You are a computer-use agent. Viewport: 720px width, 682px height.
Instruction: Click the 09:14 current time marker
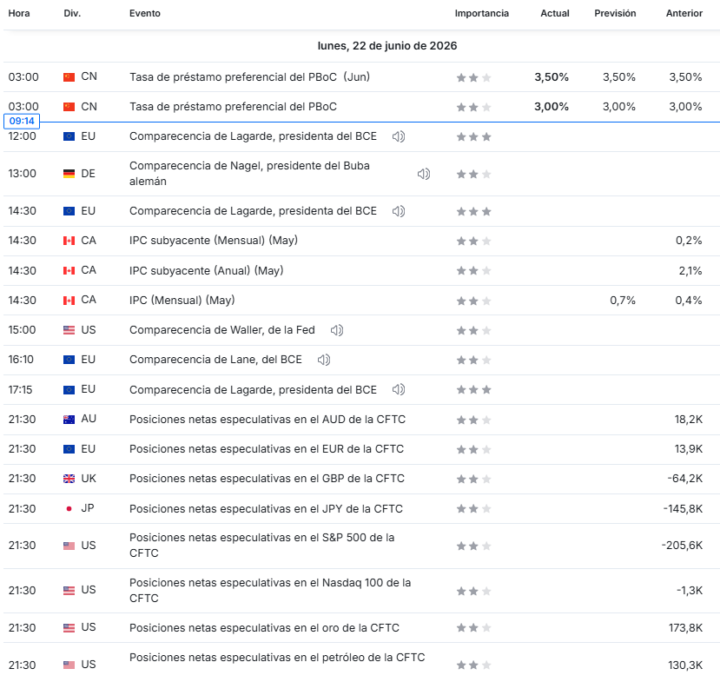(x=22, y=121)
